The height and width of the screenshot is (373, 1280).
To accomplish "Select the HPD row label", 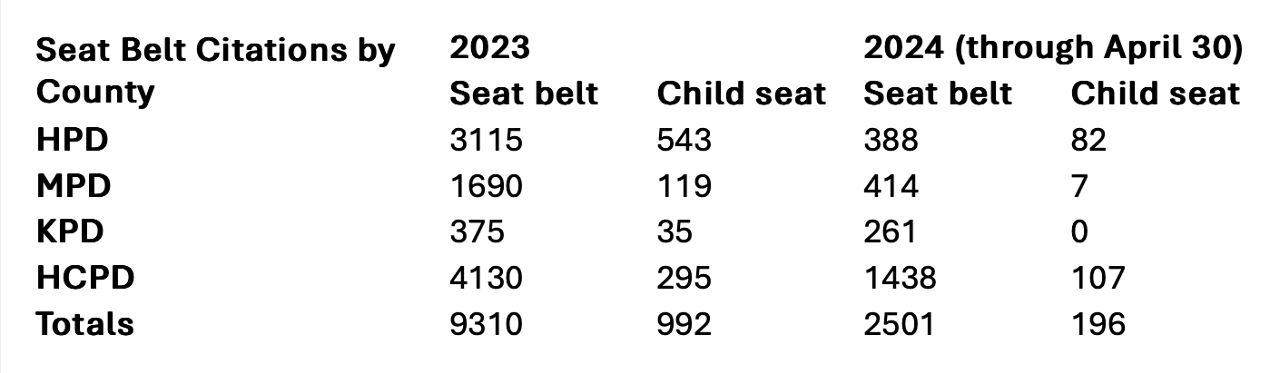I will [72, 139].
